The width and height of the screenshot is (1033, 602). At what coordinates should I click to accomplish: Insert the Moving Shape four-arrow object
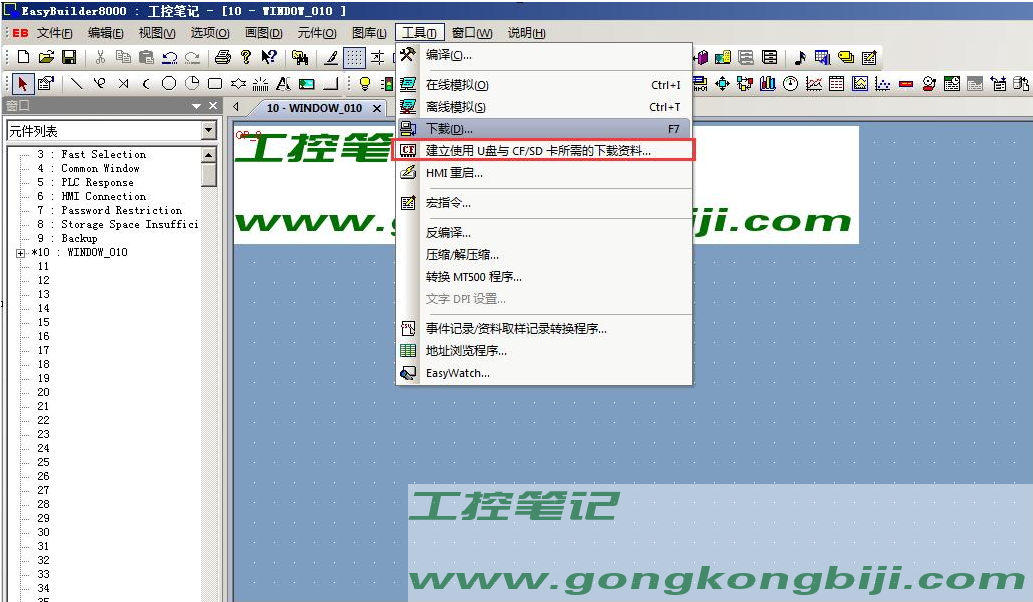coord(722,84)
